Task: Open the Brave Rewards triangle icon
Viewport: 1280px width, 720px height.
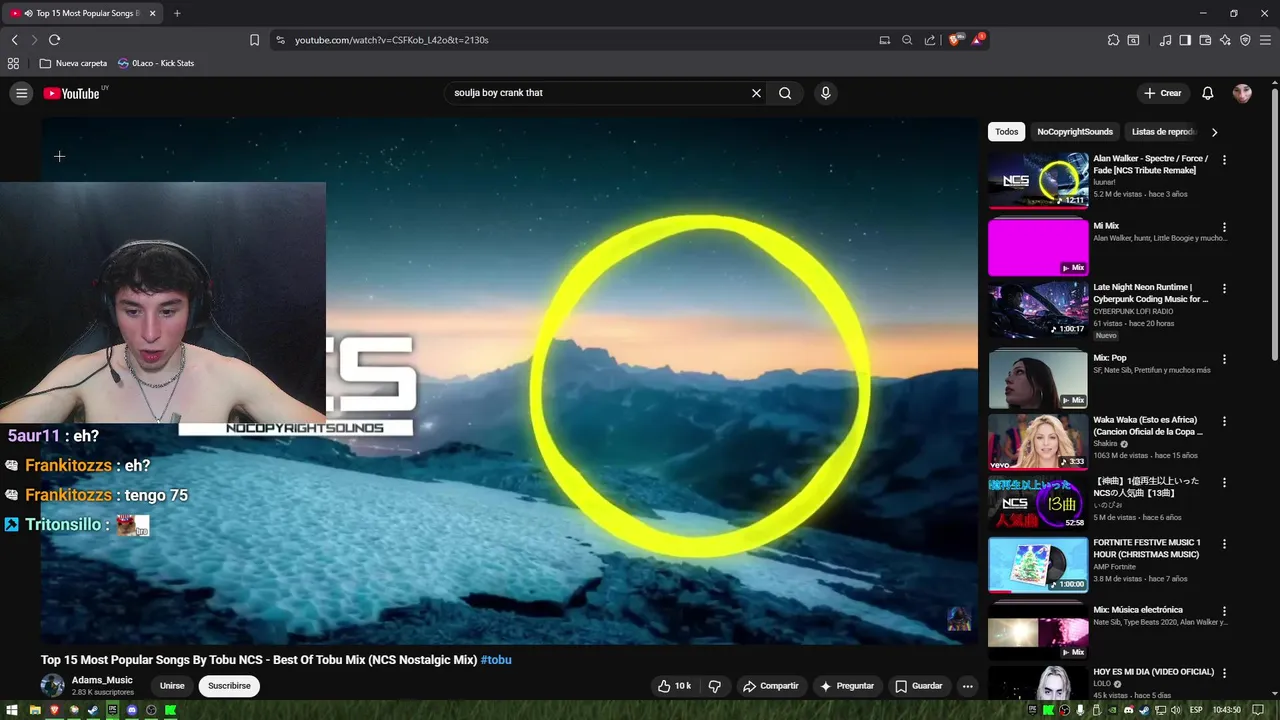Action: pos(977,40)
